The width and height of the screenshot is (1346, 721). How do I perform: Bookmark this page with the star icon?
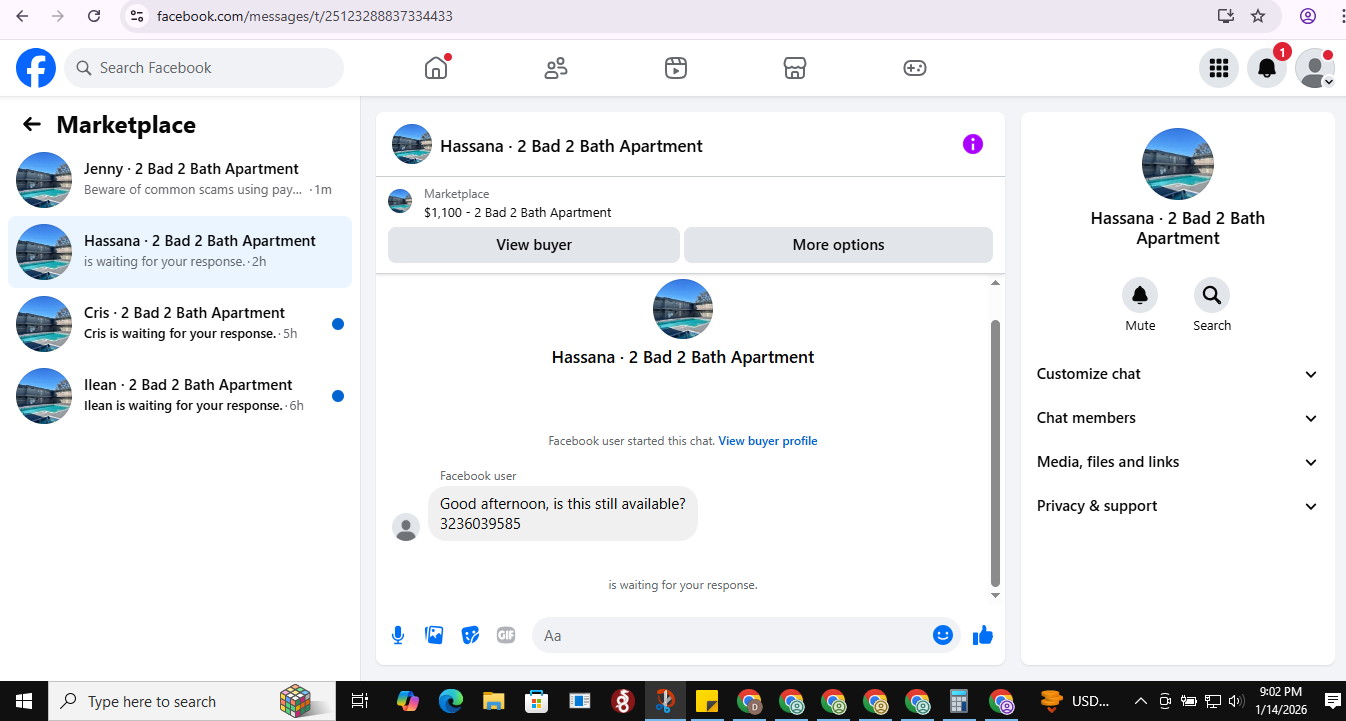1259,16
